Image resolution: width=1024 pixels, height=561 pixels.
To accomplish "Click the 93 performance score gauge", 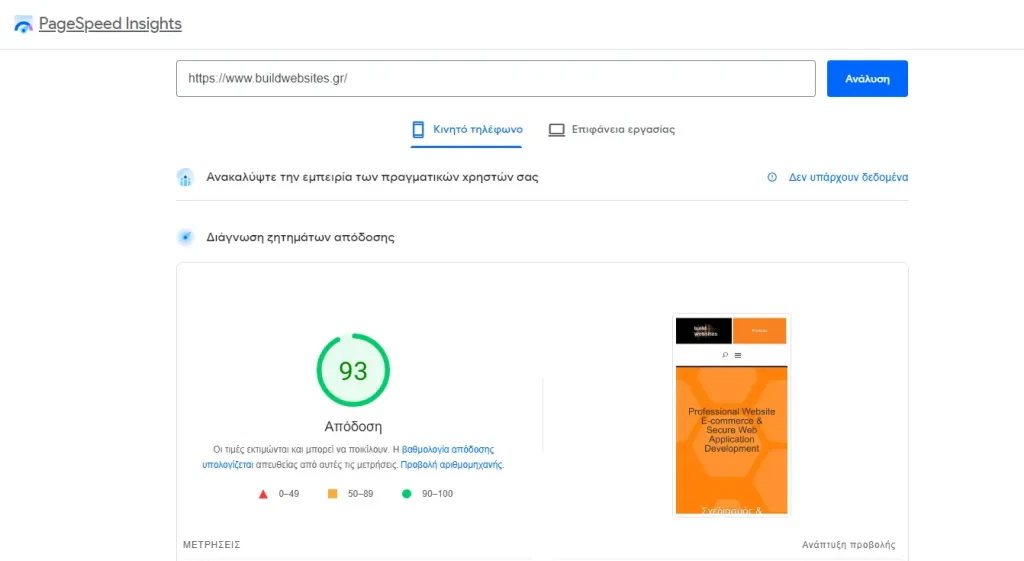I will click(x=353, y=370).
